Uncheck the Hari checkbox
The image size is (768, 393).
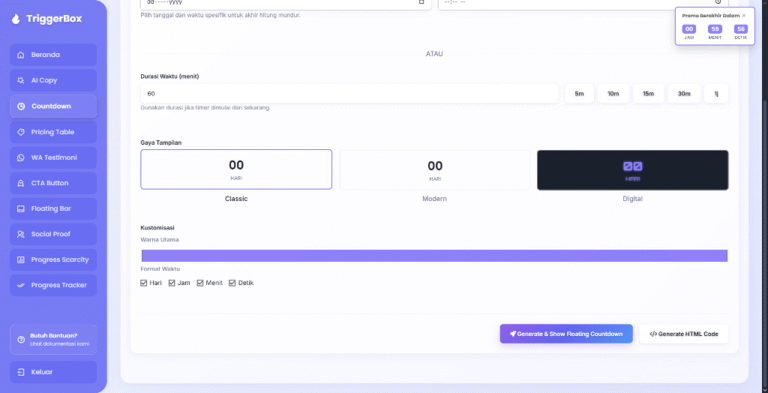click(x=144, y=283)
